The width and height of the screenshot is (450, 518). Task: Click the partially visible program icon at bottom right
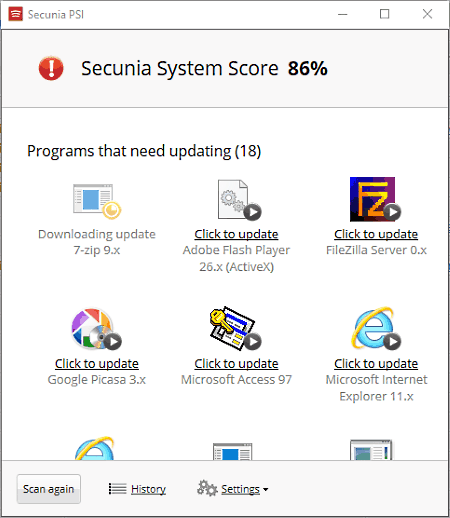coord(371,450)
